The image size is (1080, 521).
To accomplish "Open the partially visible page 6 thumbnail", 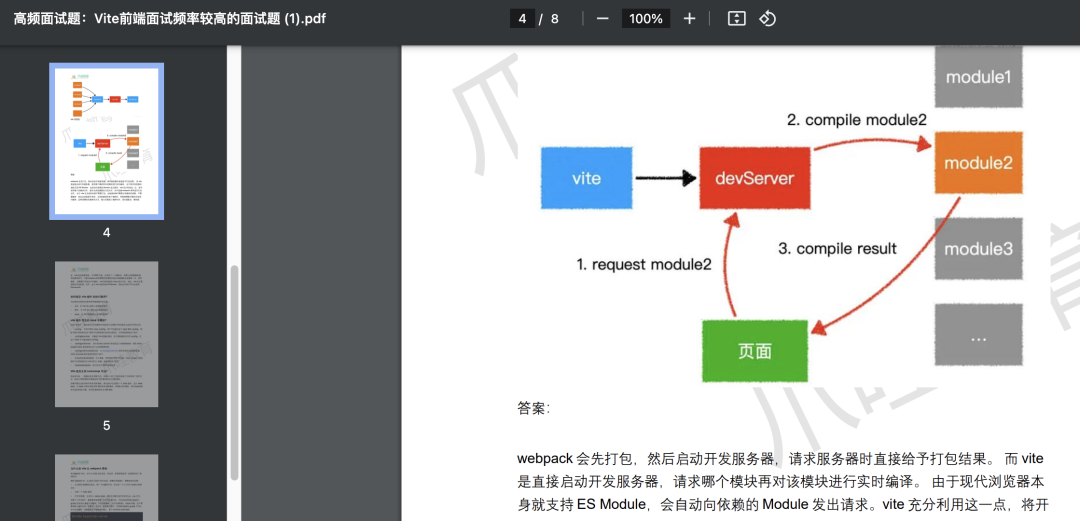I will pyautogui.click(x=106, y=487).
